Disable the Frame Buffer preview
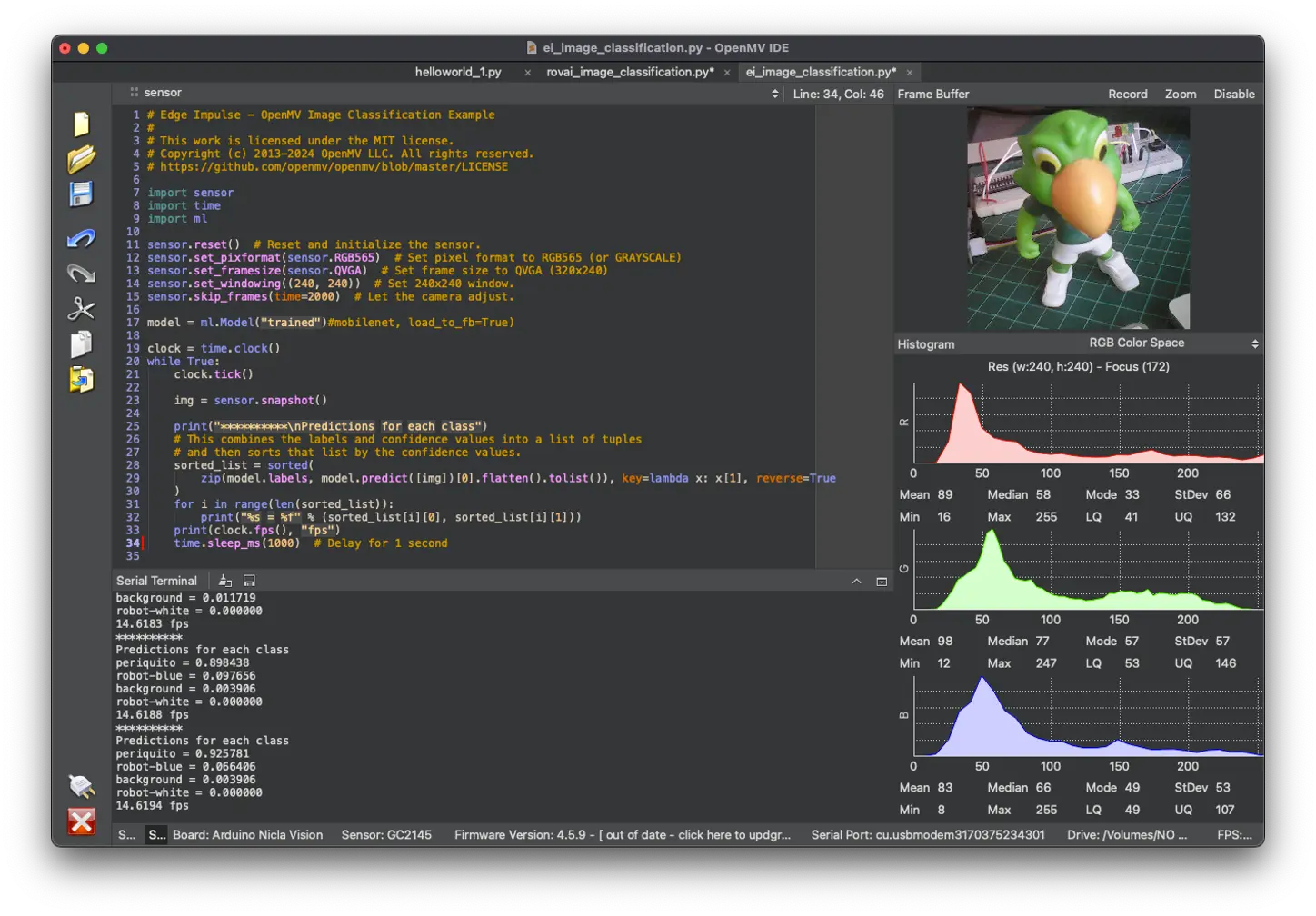1316x916 pixels. (x=1233, y=94)
